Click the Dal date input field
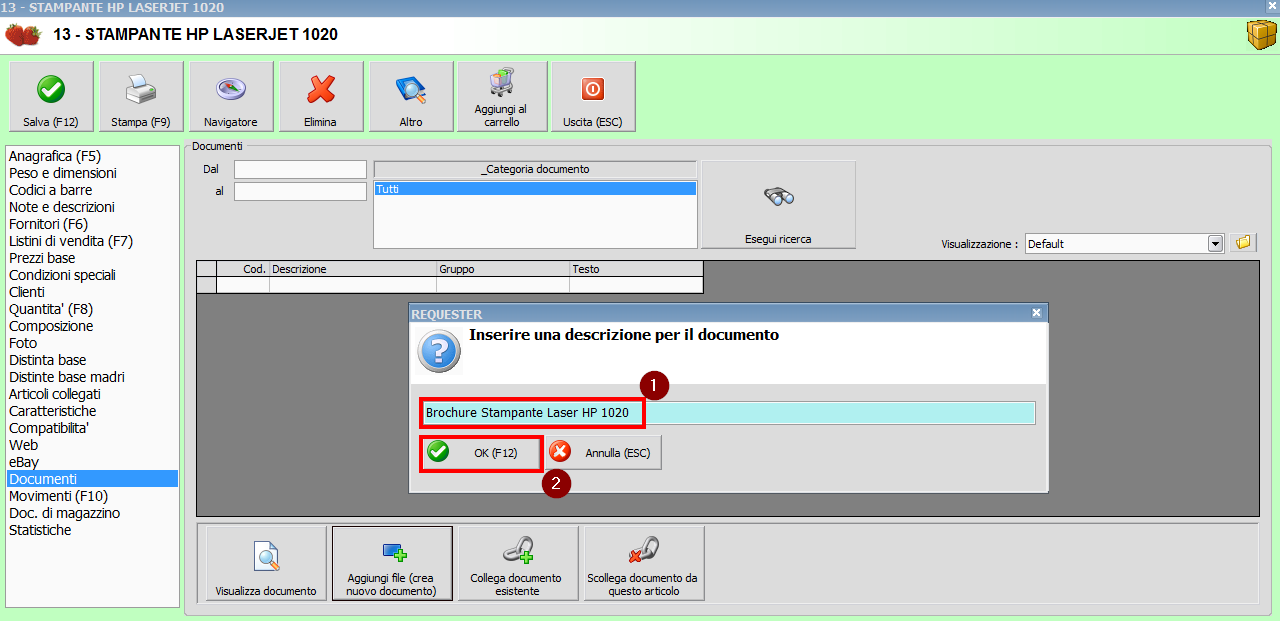 300,169
